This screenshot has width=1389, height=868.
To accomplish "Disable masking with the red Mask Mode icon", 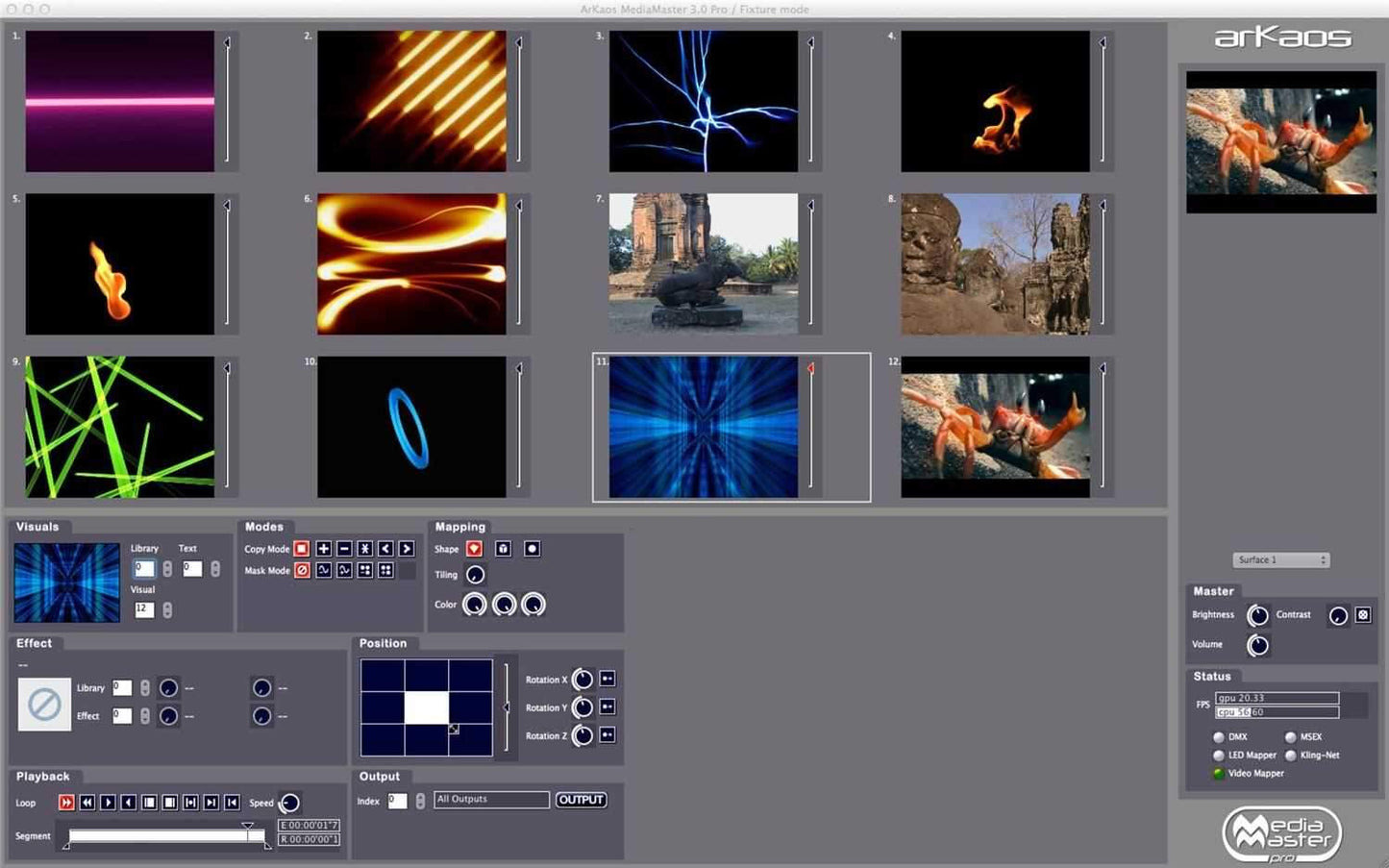I will [x=302, y=570].
